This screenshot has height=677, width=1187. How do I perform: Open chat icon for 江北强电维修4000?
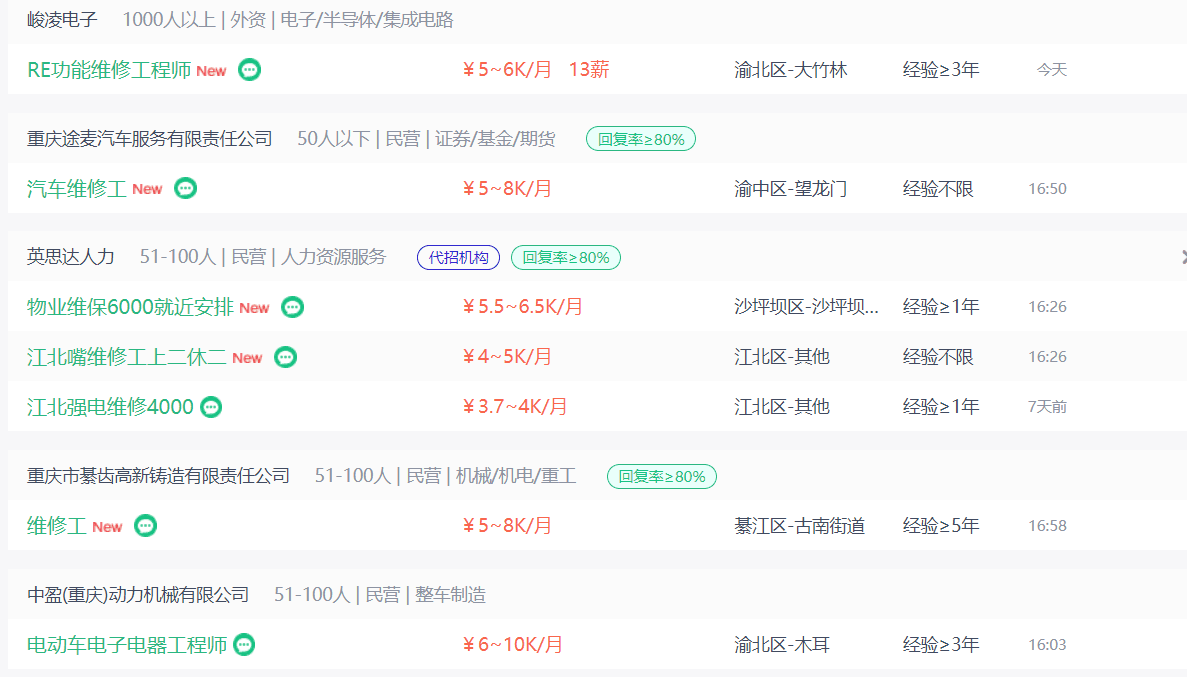tap(211, 407)
